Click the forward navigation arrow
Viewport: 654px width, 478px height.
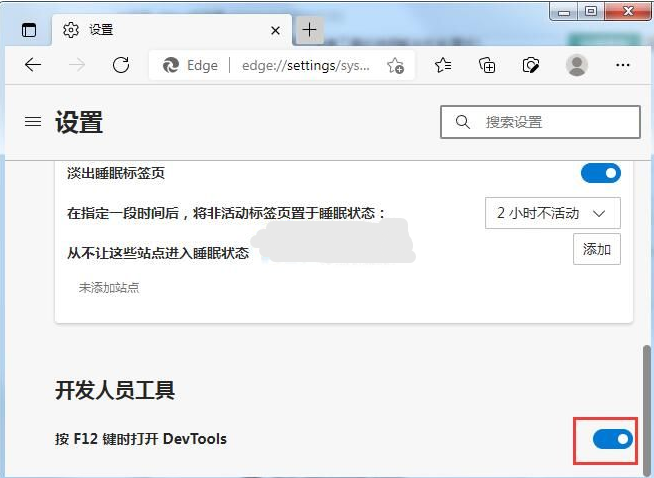(x=77, y=65)
